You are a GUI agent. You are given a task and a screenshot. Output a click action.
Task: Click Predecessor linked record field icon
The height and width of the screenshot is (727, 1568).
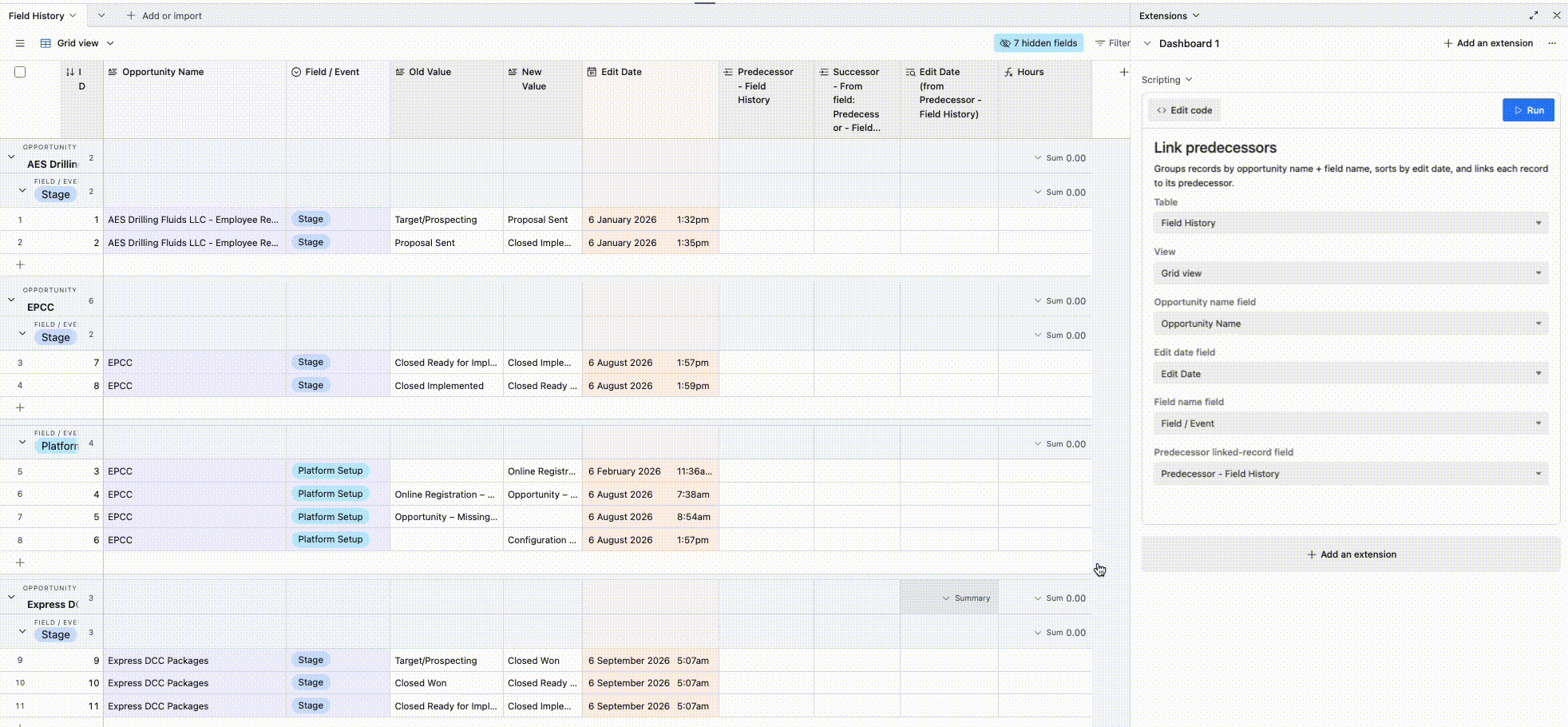pyautogui.click(x=728, y=72)
